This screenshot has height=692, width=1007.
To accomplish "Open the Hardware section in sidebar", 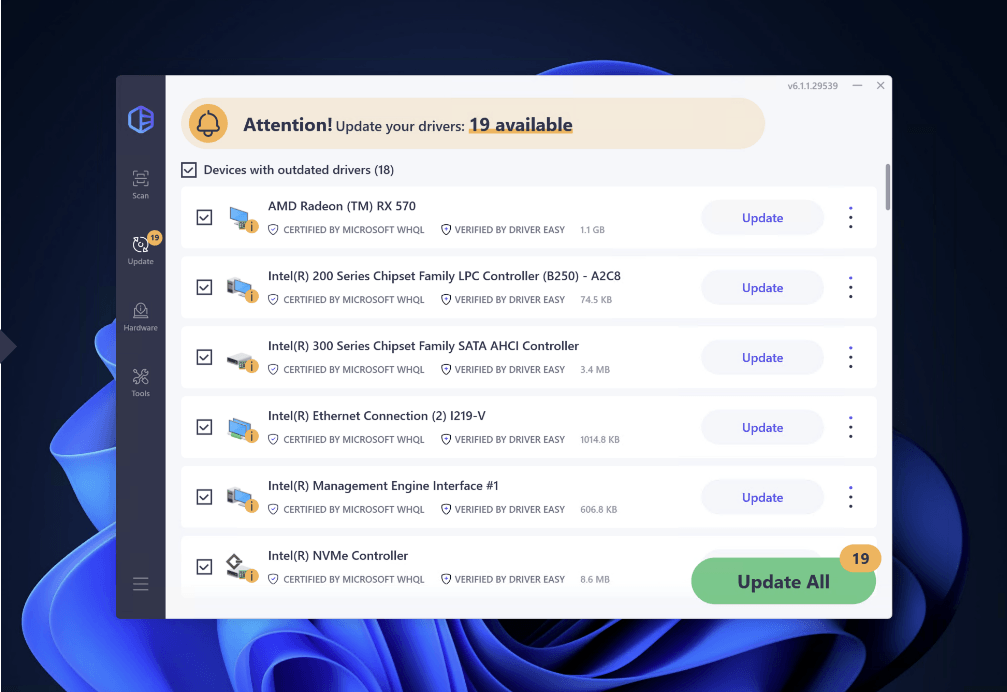I will (x=141, y=317).
